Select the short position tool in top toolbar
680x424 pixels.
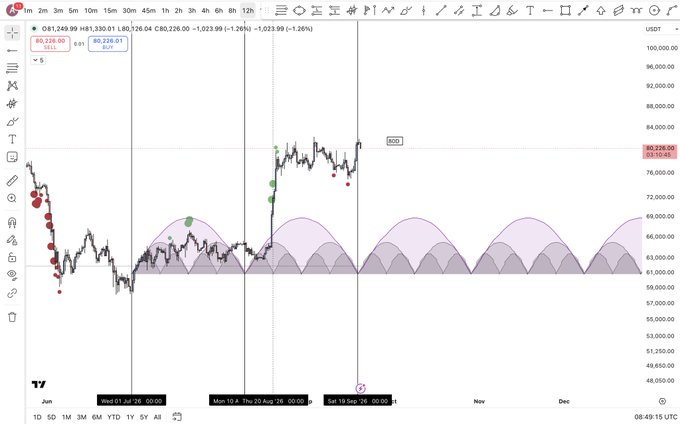[334, 10]
